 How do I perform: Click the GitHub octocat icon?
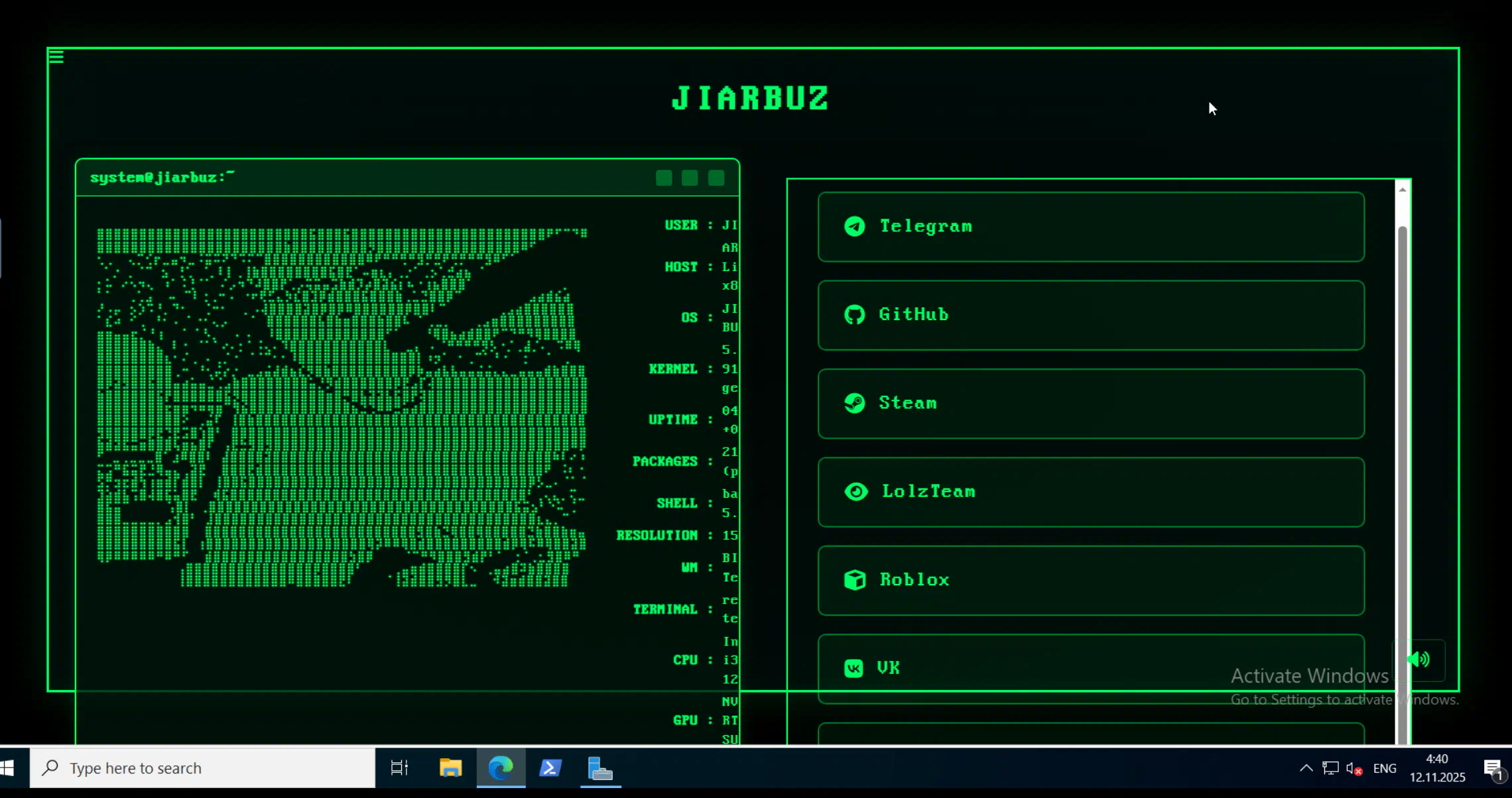854,315
